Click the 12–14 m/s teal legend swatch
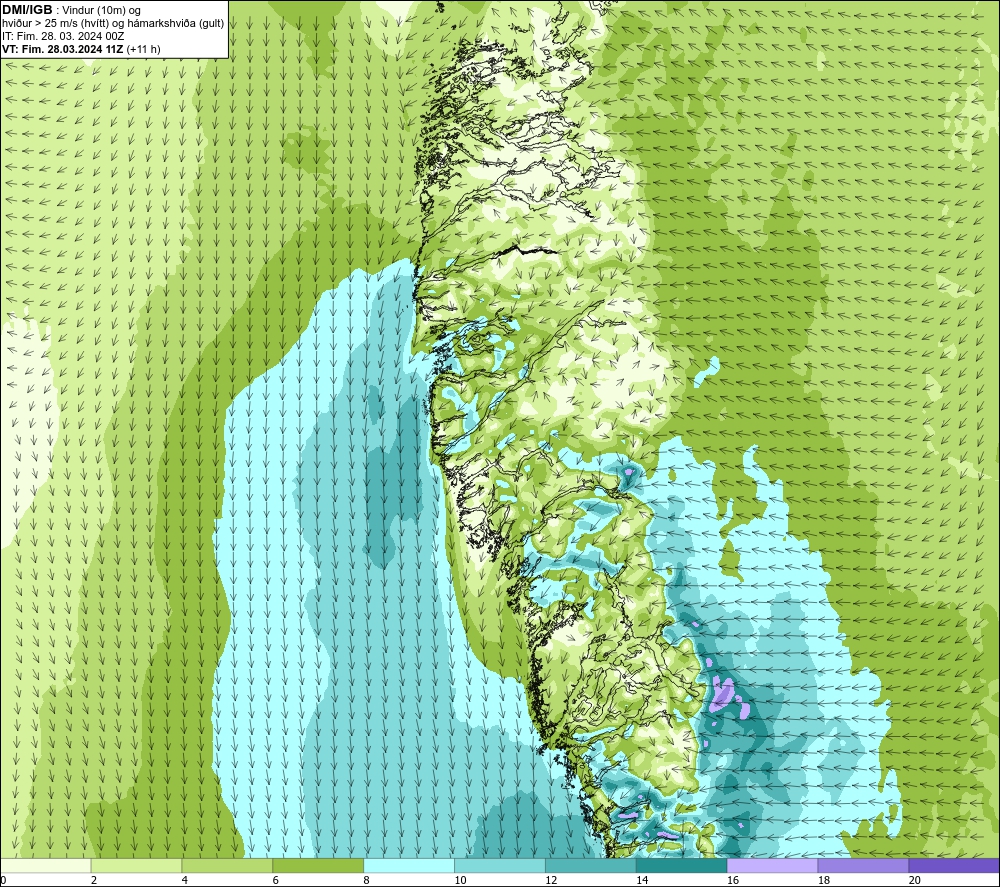Screen dimensions: 1000x887 [x=591, y=865]
